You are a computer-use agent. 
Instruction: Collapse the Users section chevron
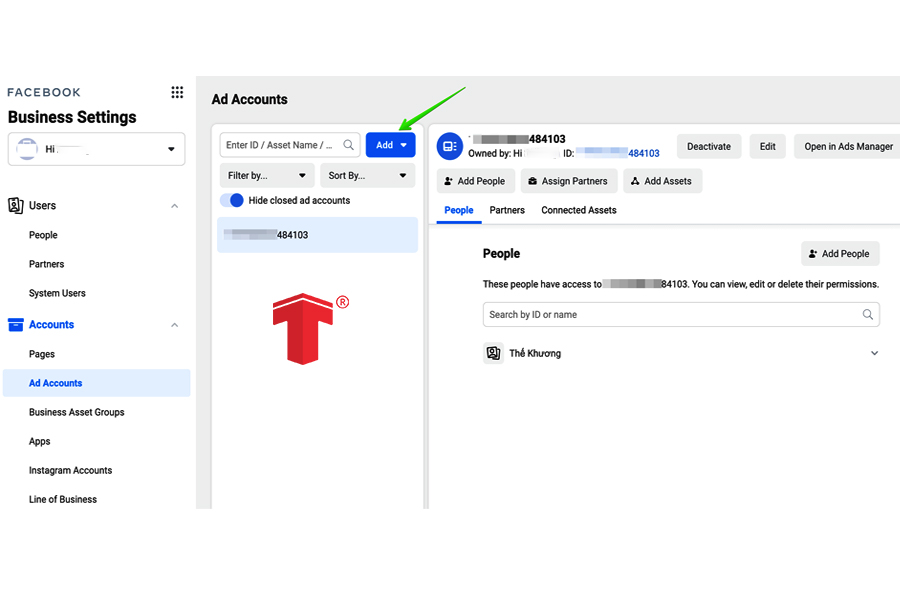pyautogui.click(x=174, y=206)
